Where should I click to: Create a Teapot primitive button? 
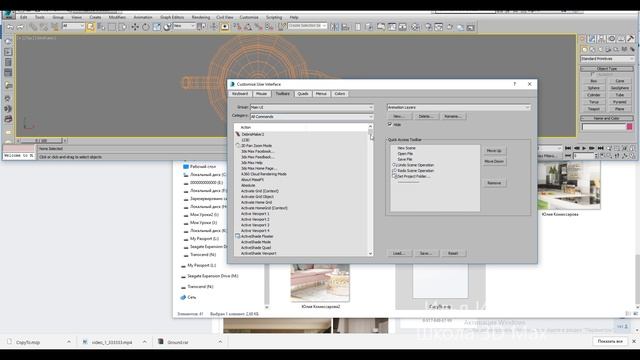pyautogui.click(x=593, y=109)
